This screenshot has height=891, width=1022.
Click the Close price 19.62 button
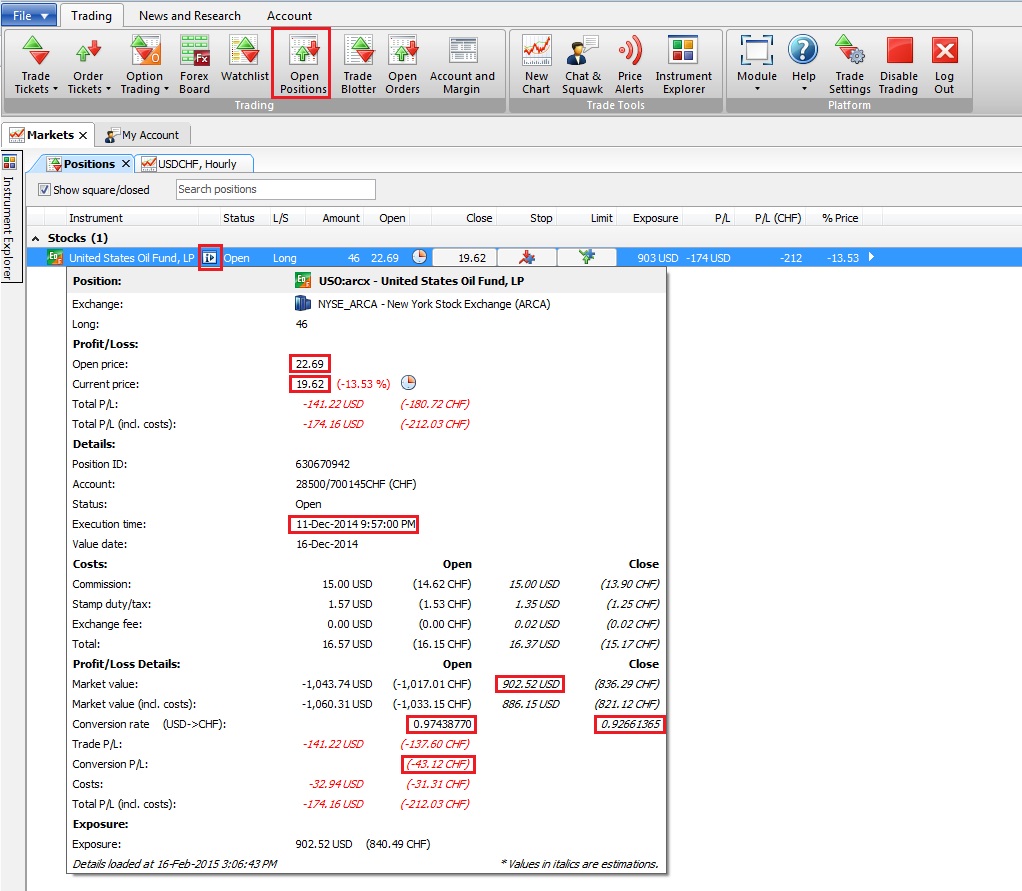point(464,258)
